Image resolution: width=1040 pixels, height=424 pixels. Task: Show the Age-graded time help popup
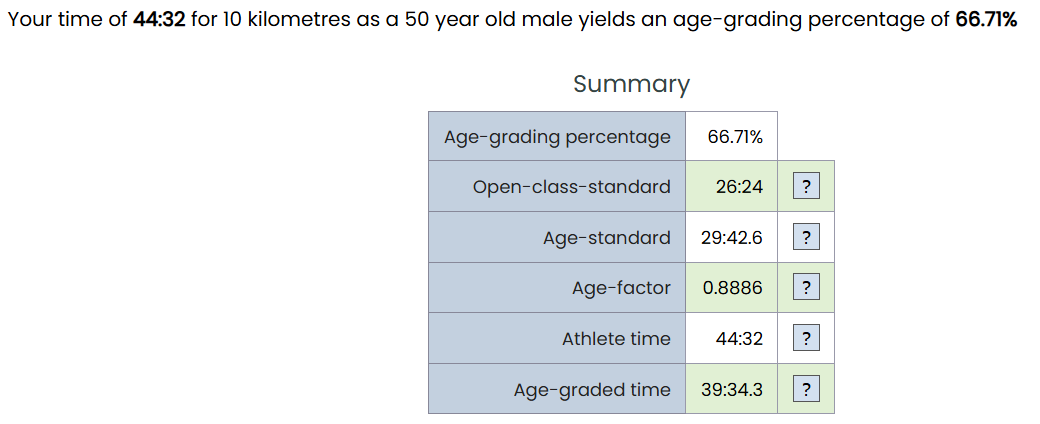(x=806, y=389)
